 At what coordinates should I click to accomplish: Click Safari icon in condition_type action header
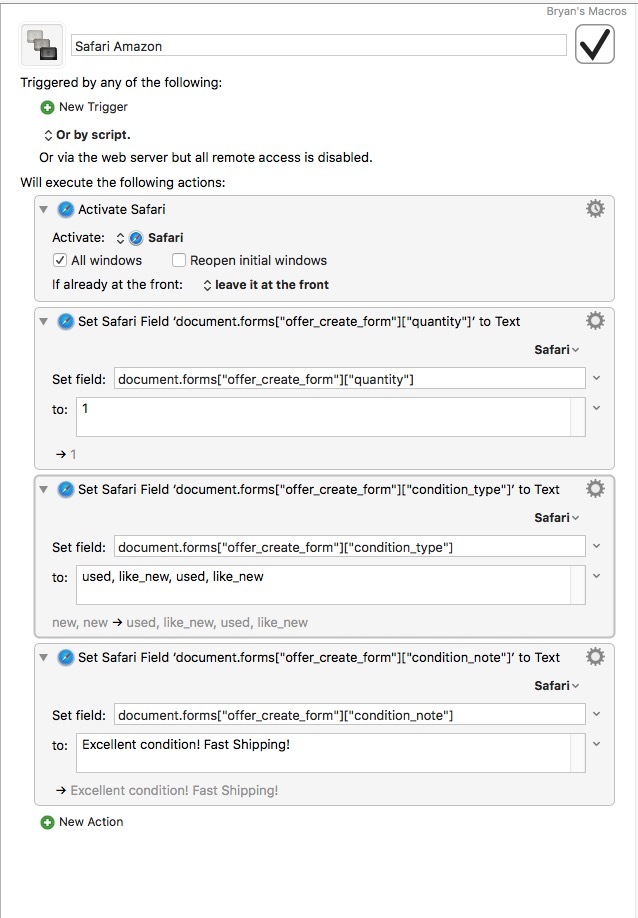pos(66,489)
